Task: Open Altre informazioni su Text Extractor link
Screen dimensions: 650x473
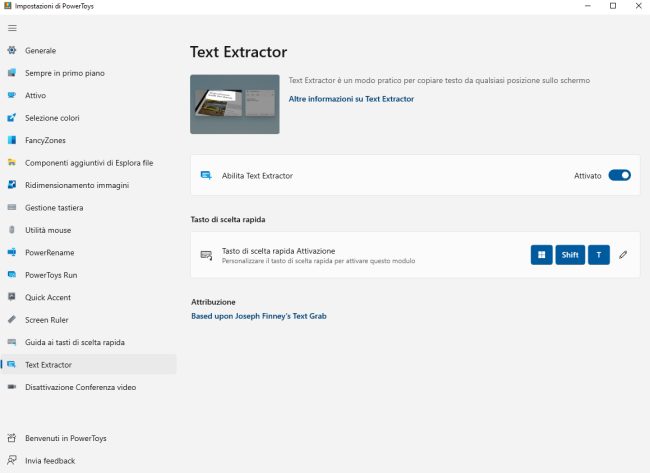Action: tap(351, 99)
